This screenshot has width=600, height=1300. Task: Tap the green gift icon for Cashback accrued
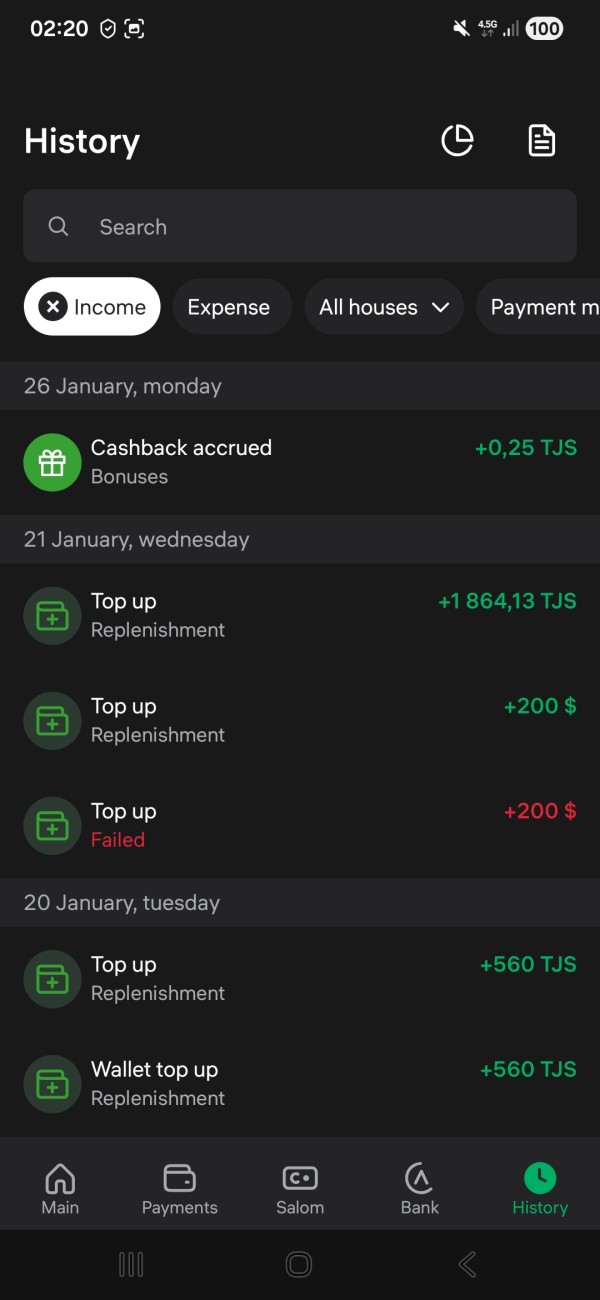[x=52, y=462]
